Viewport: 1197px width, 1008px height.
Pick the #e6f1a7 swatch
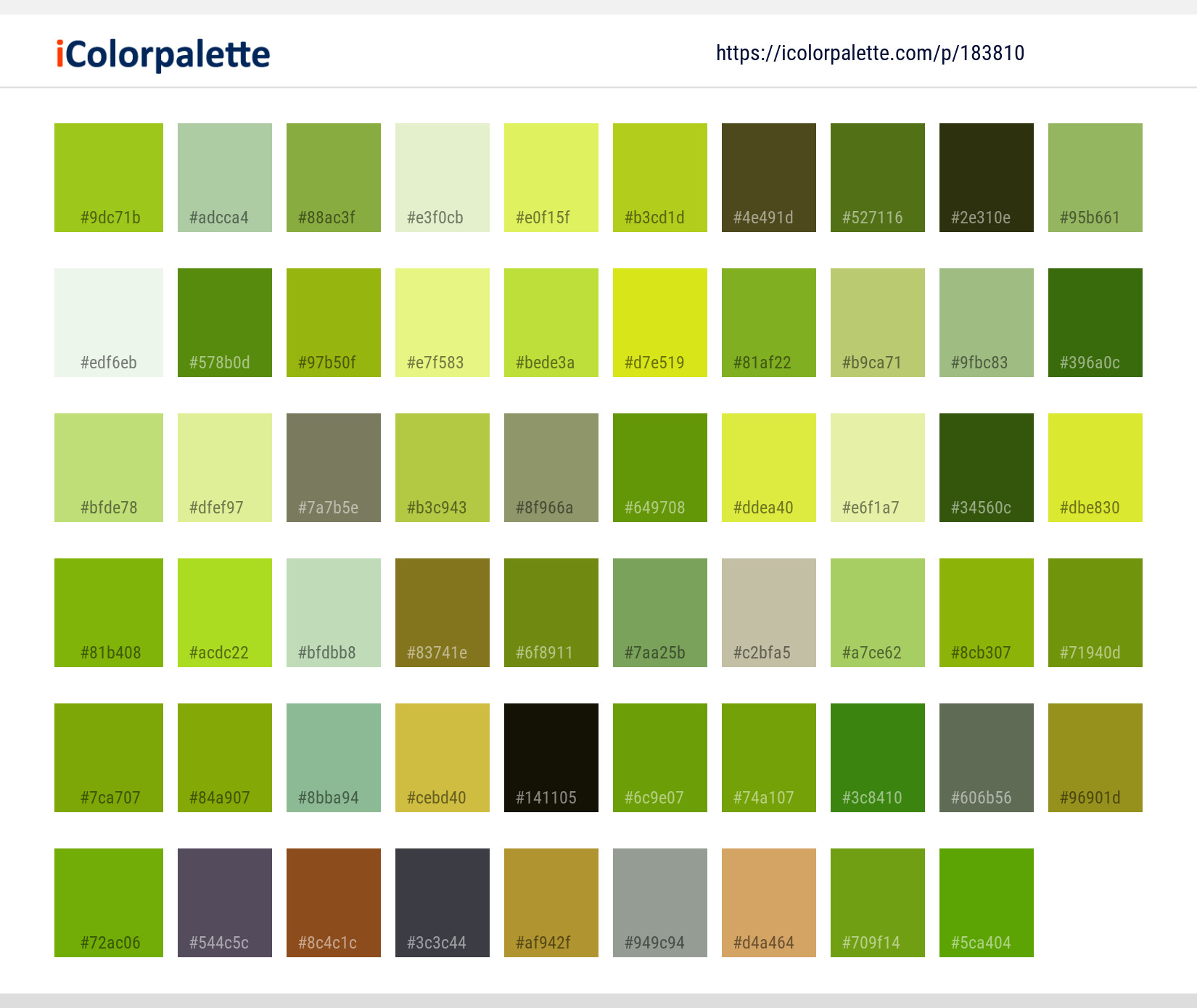pyautogui.click(x=878, y=468)
